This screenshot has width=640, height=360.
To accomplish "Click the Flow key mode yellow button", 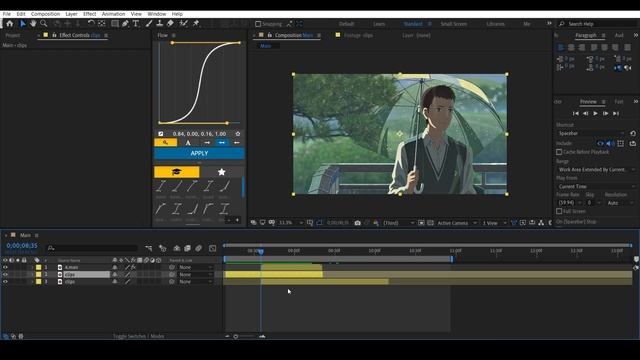I will (x=166, y=142).
